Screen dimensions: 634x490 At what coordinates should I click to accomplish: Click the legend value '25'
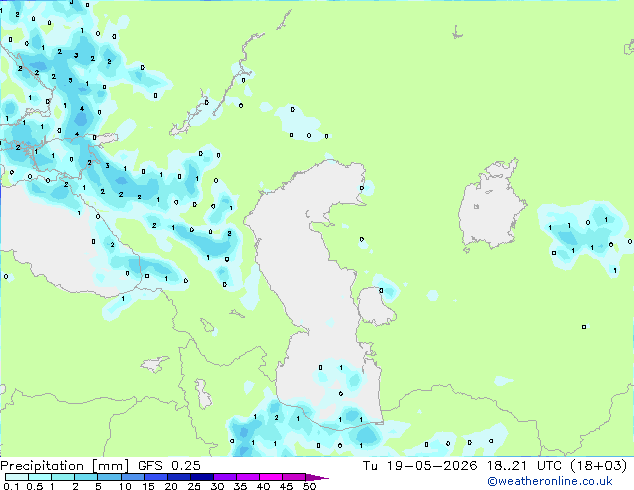[x=194, y=486]
